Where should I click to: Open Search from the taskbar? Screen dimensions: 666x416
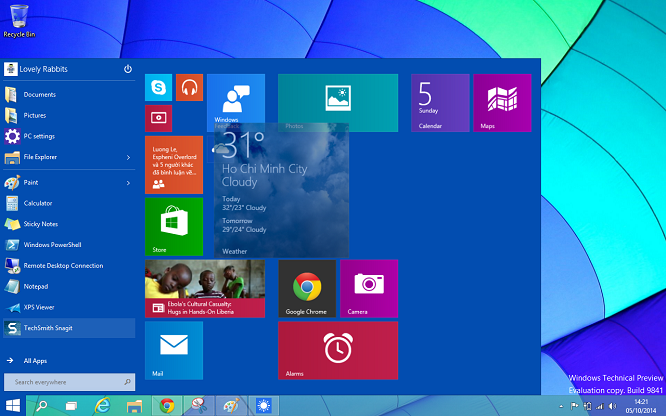pos(41,406)
